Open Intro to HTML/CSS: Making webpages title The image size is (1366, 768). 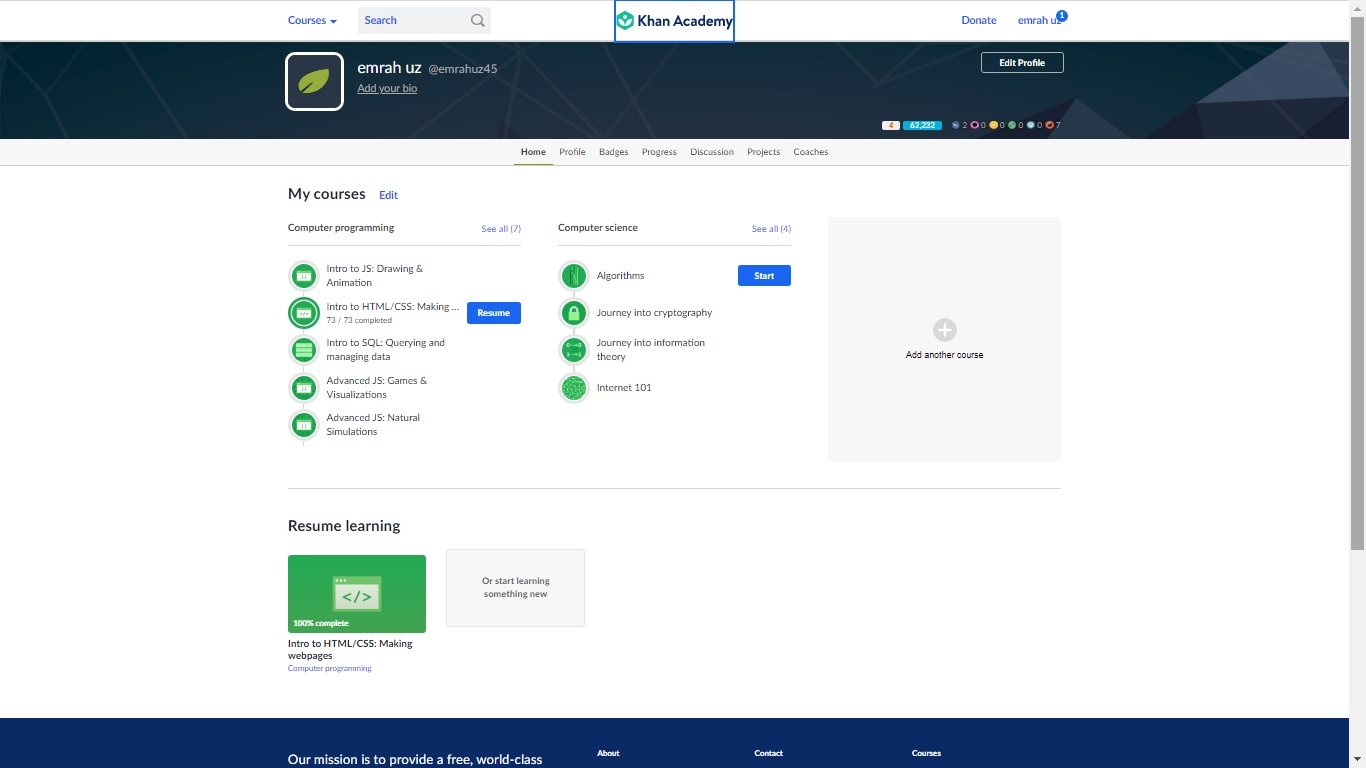350,650
